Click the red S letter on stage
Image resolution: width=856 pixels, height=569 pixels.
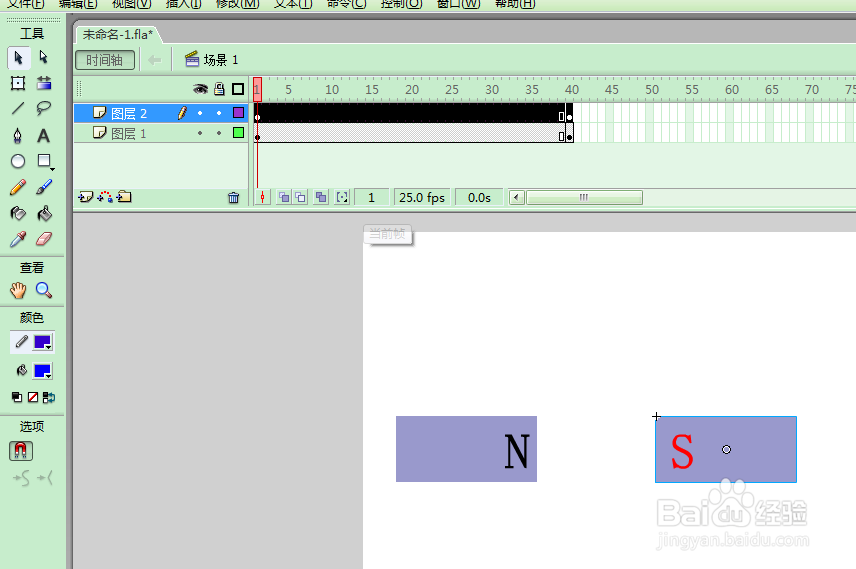click(x=682, y=451)
